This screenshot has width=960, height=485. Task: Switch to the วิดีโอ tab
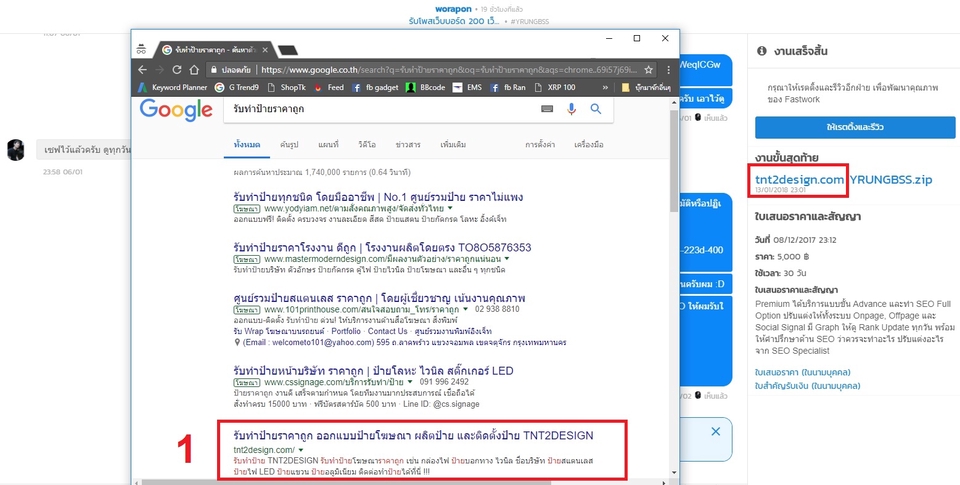pos(367,145)
